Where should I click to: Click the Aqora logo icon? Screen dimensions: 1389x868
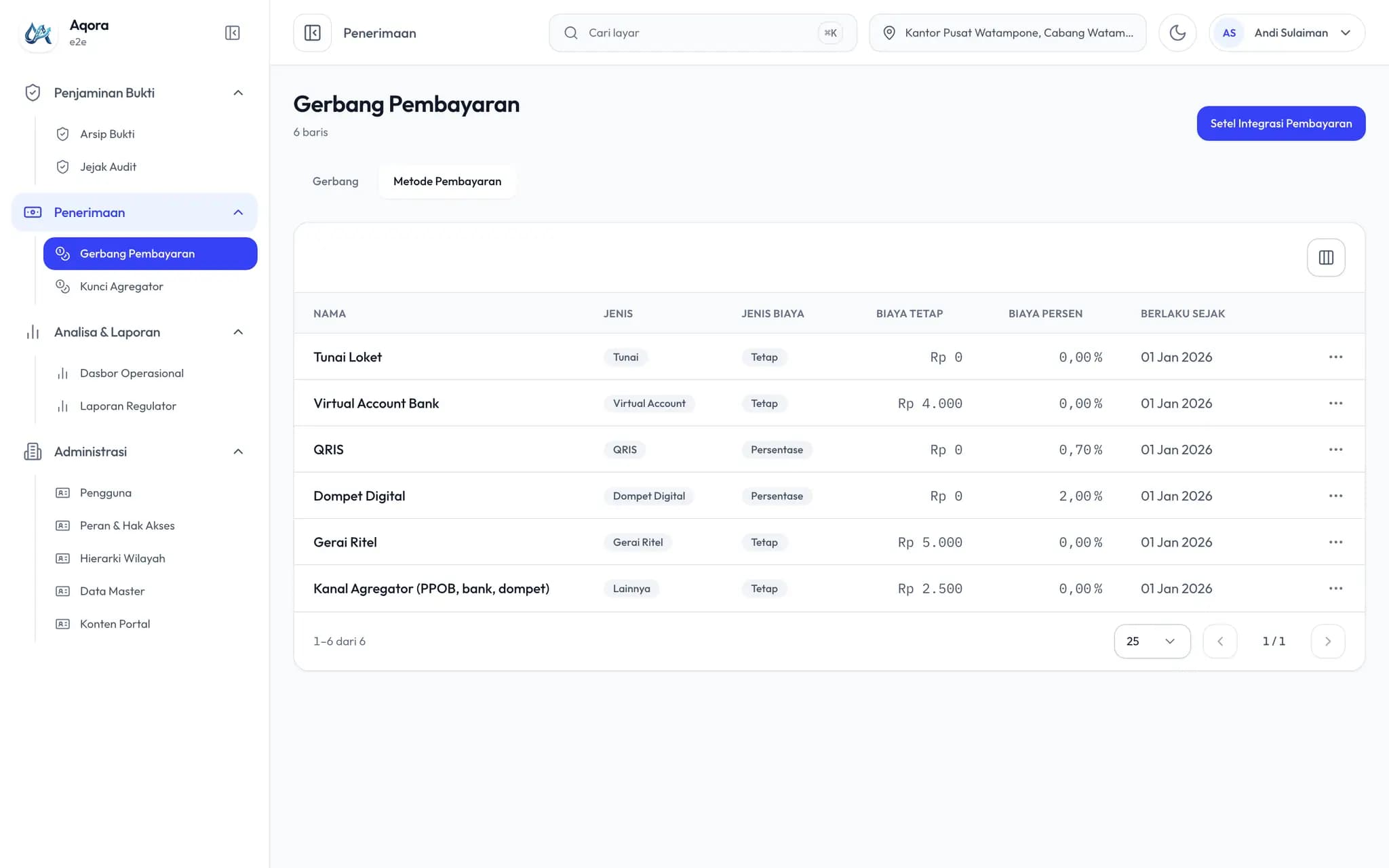pos(38,33)
